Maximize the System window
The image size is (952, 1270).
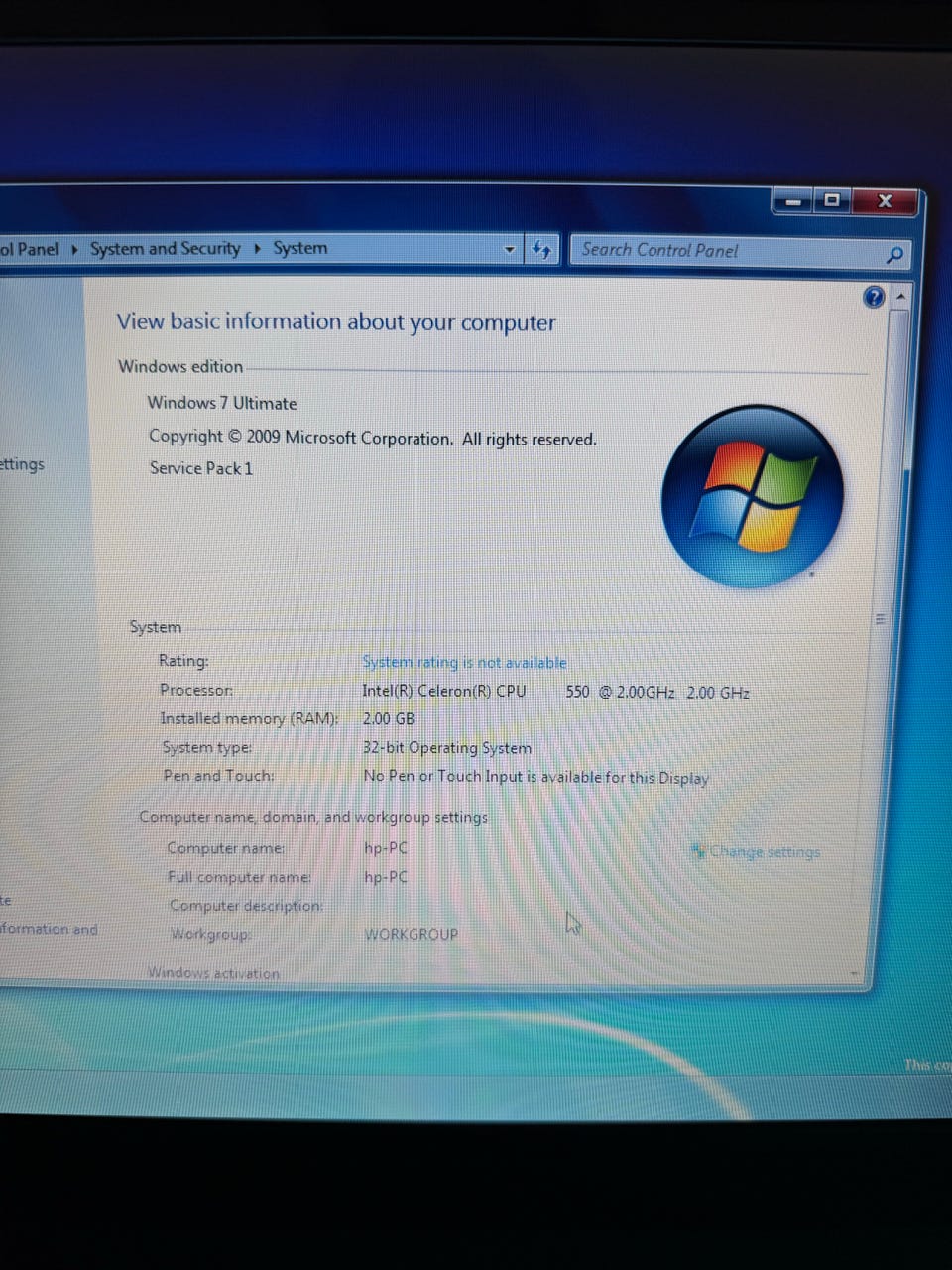tap(832, 200)
